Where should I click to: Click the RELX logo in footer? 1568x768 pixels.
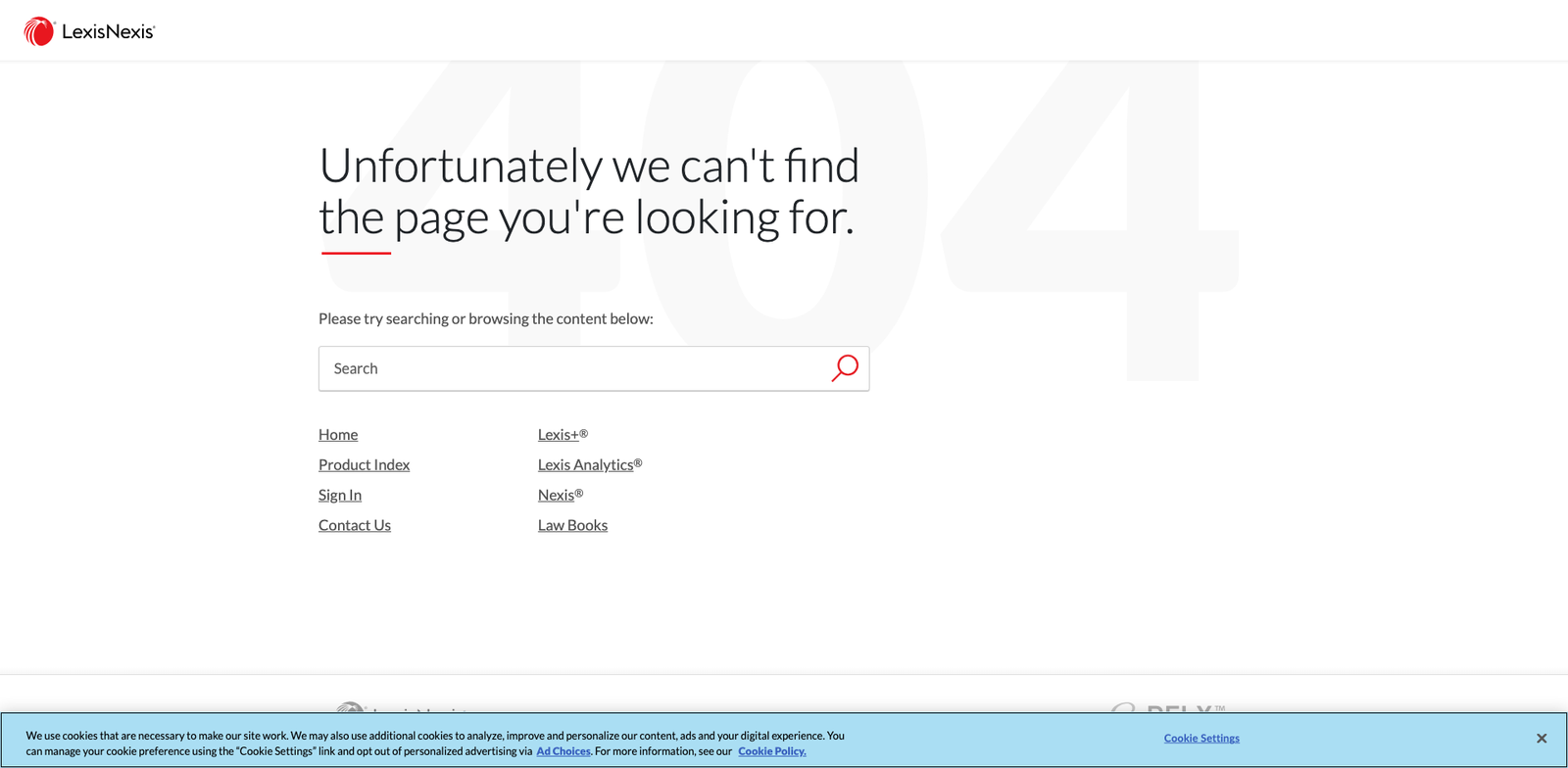(1168, 707)
